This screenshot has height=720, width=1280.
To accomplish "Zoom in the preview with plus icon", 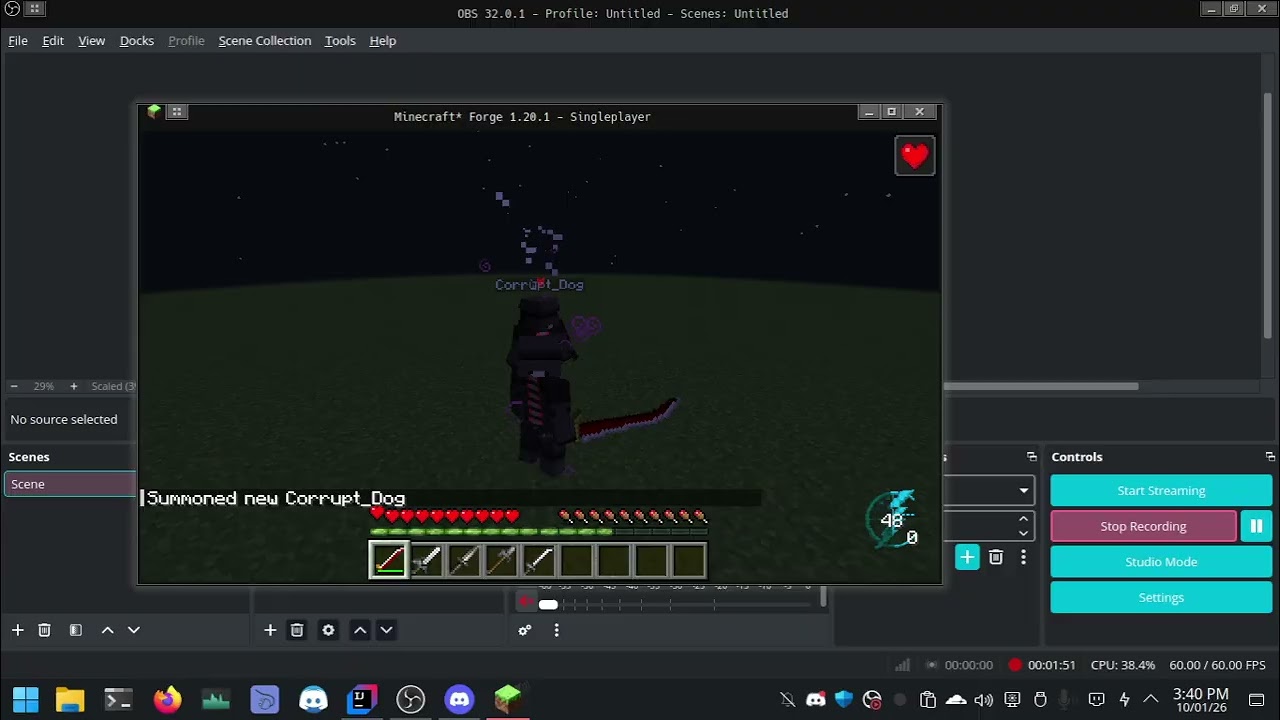I will pos(73,386).
